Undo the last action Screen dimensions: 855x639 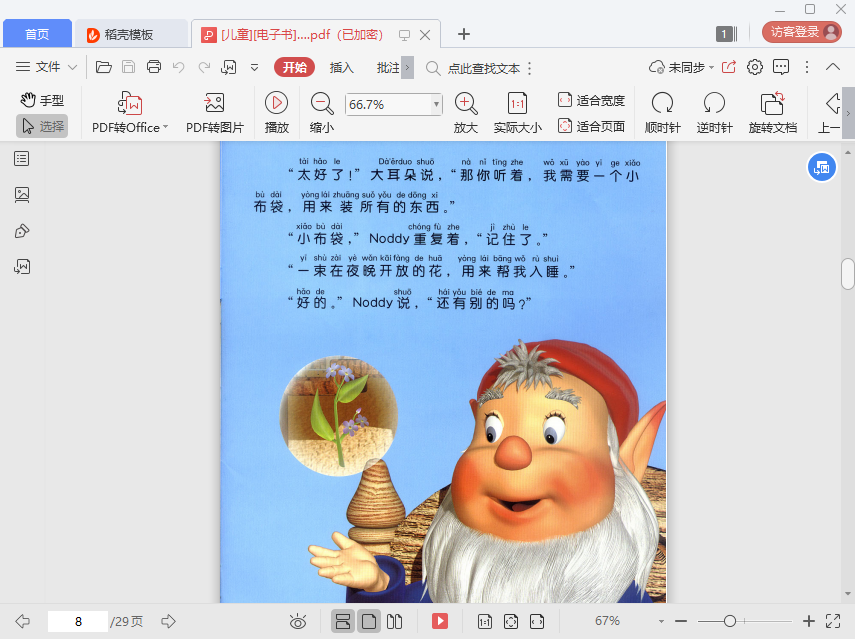coord(178,67)
